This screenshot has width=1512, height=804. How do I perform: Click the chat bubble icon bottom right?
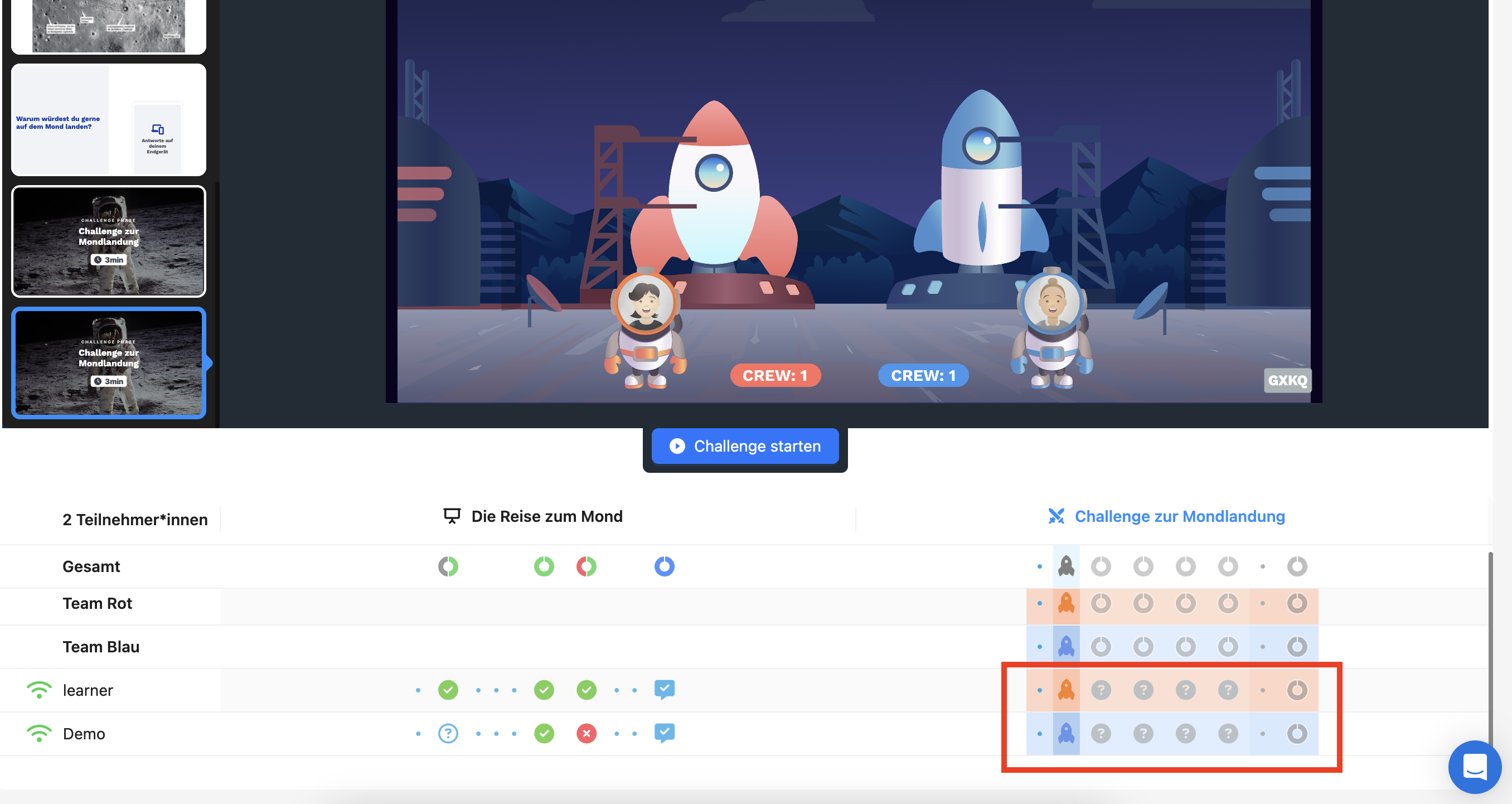(x=1472, y=764)
